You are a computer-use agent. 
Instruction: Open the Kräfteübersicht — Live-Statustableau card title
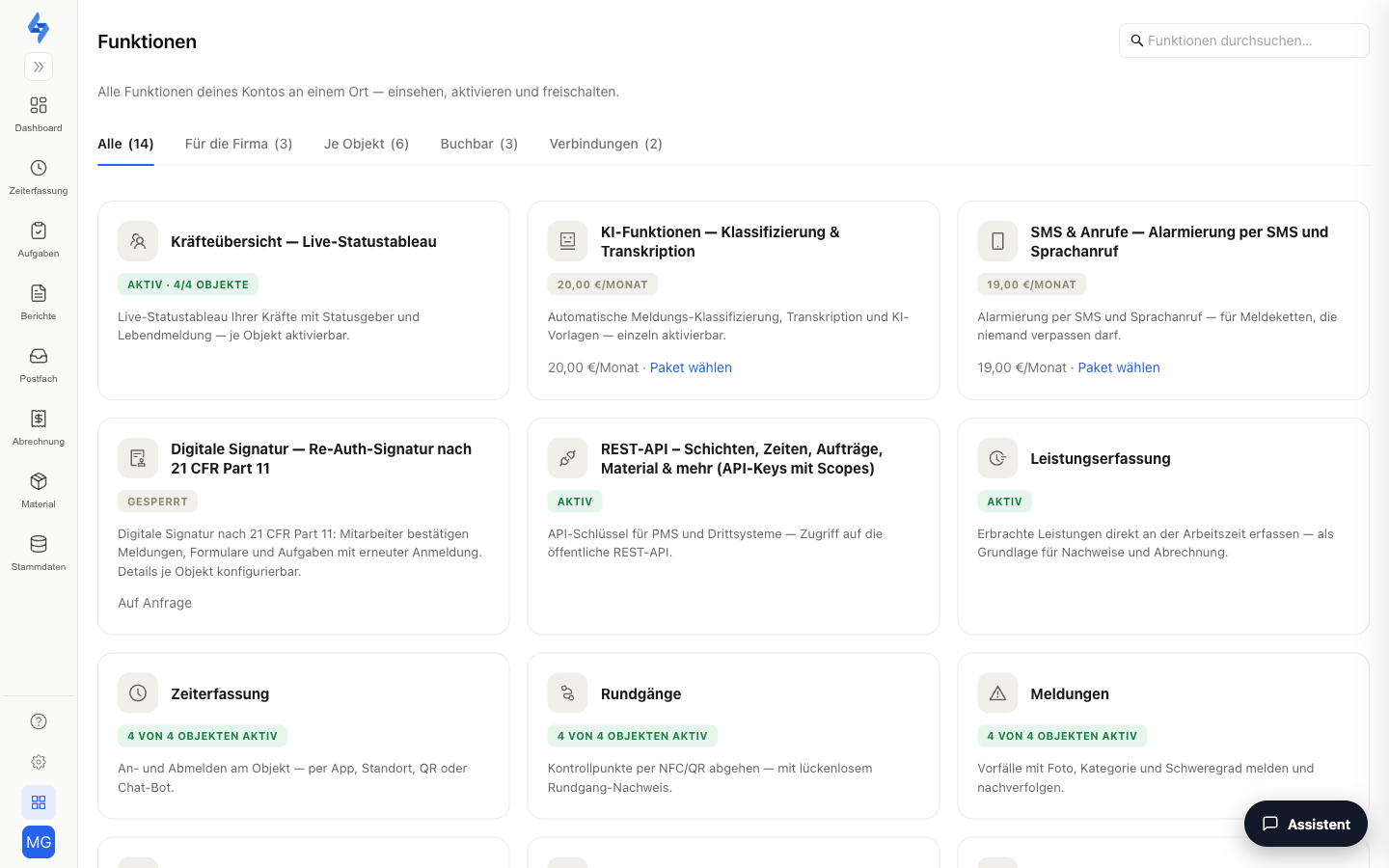coord(304,241)
